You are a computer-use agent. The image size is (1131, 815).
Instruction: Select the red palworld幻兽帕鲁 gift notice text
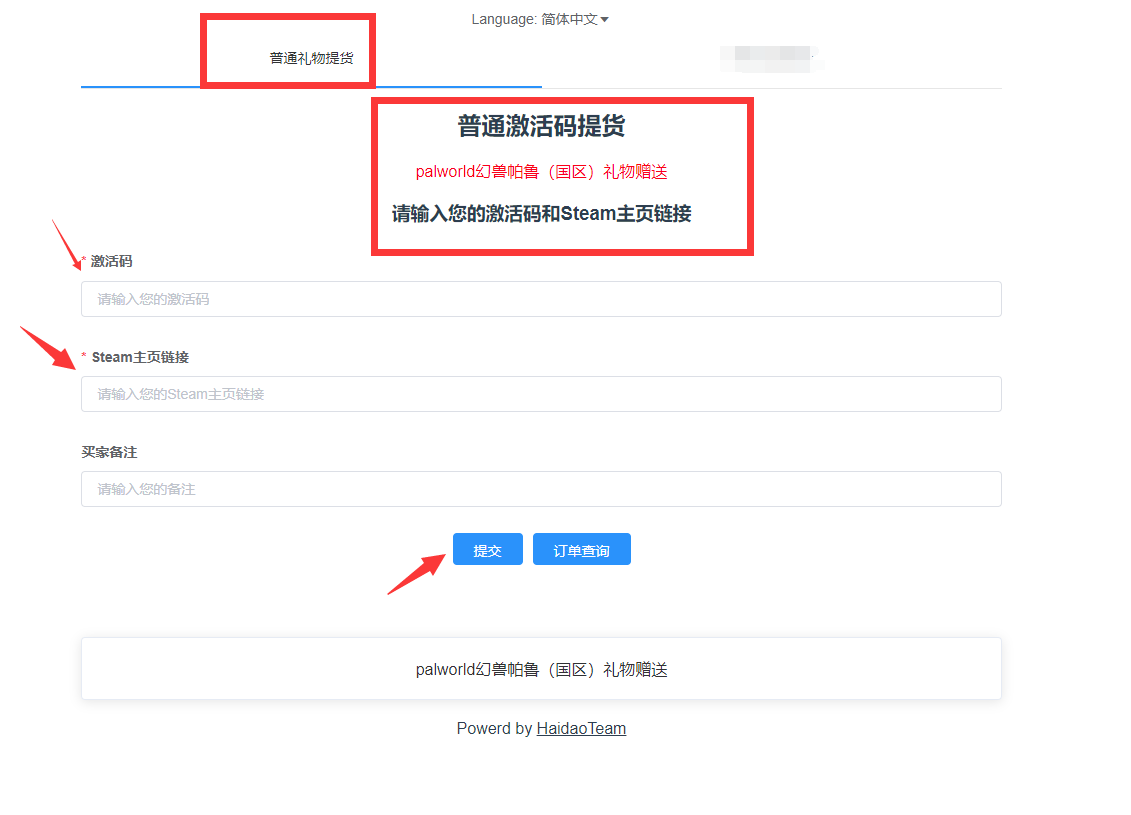click(x=541, y=172)
